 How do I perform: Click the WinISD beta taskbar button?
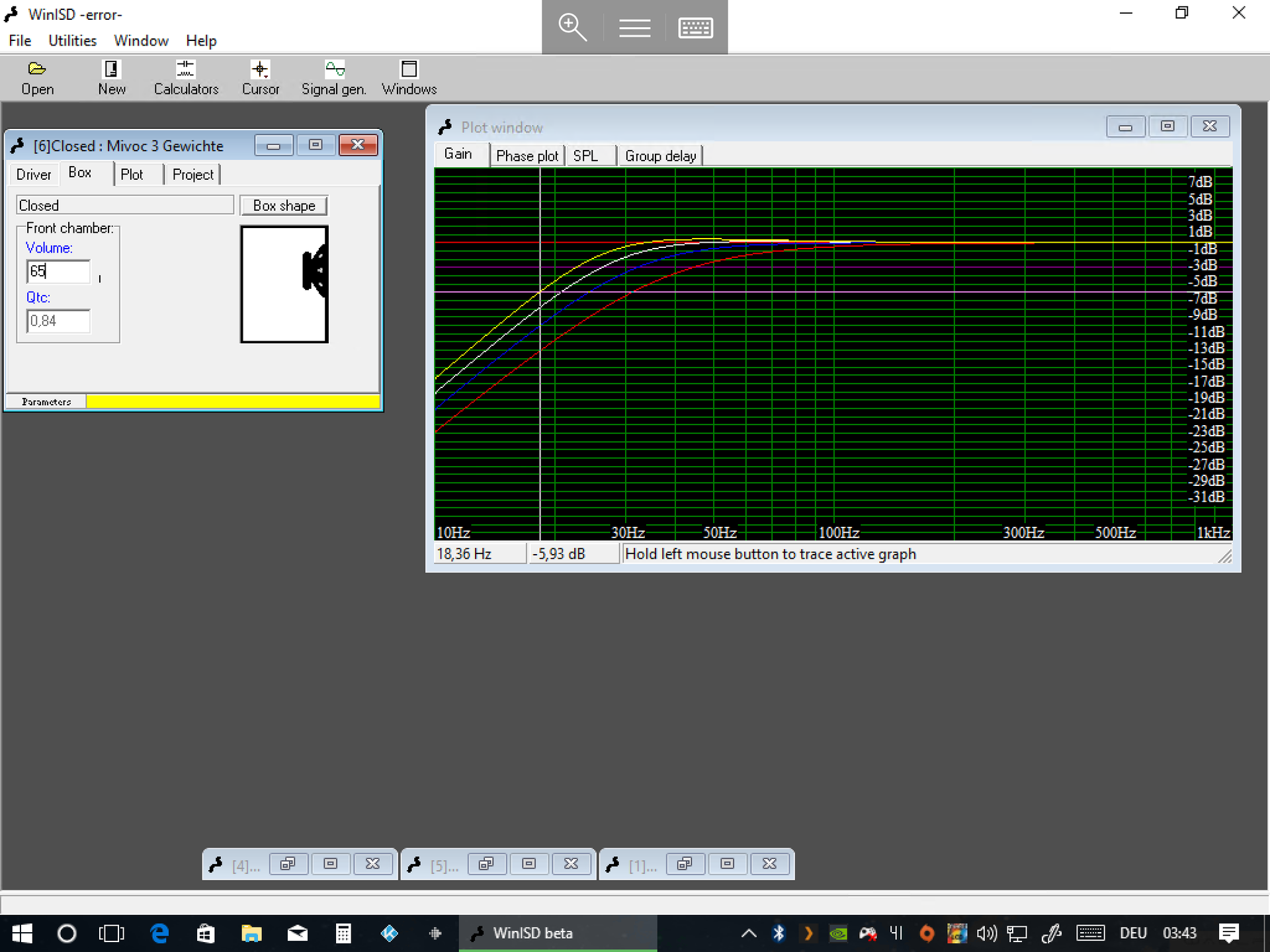[558, 933]
